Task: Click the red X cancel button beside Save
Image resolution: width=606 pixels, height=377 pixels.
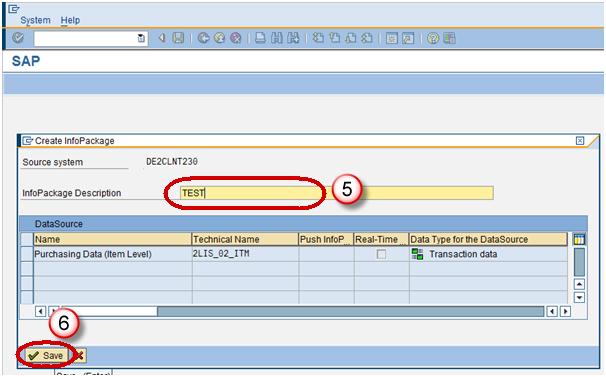Action: click(x=79, y=355)
